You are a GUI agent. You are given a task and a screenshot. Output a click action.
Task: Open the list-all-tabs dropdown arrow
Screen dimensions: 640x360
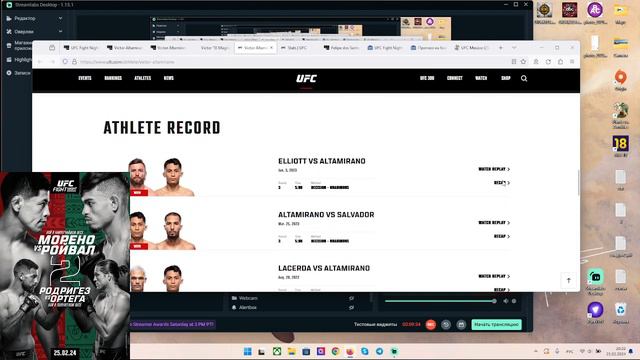(514, 48)
